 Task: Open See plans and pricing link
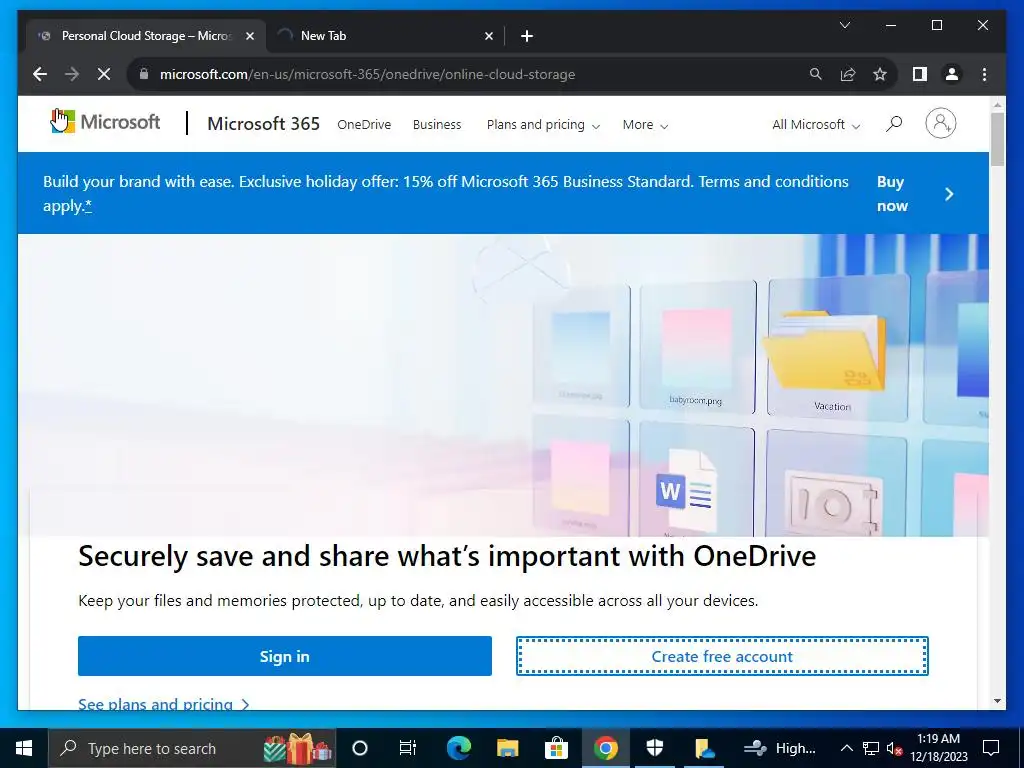(163, 704)
